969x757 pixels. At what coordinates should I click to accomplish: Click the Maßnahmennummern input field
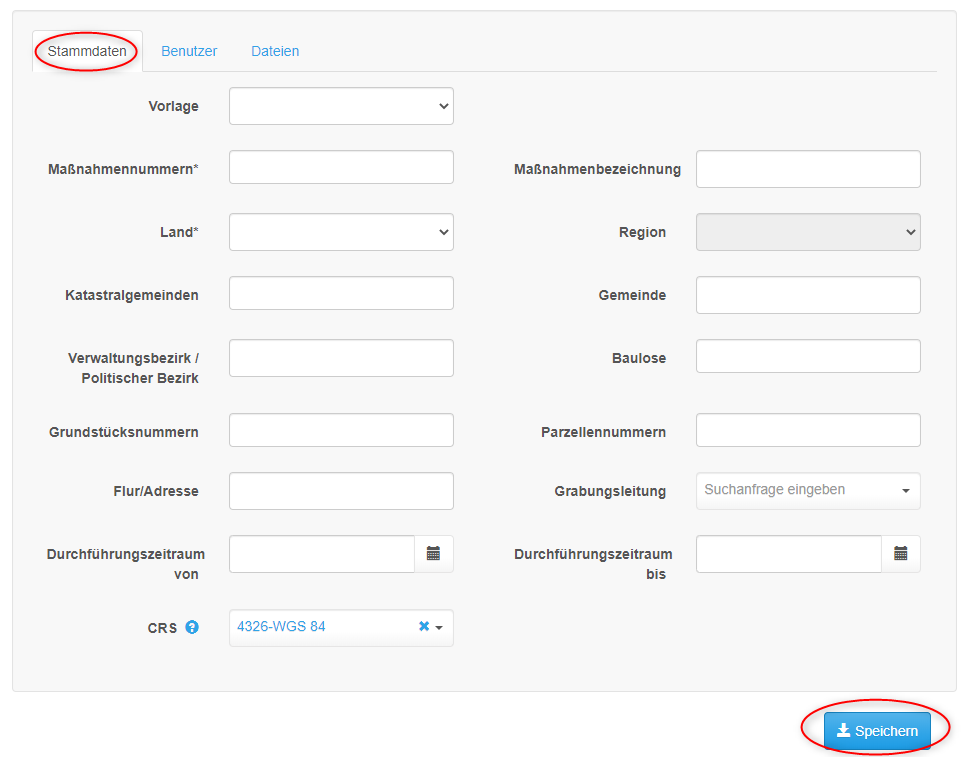coord(341,167)
